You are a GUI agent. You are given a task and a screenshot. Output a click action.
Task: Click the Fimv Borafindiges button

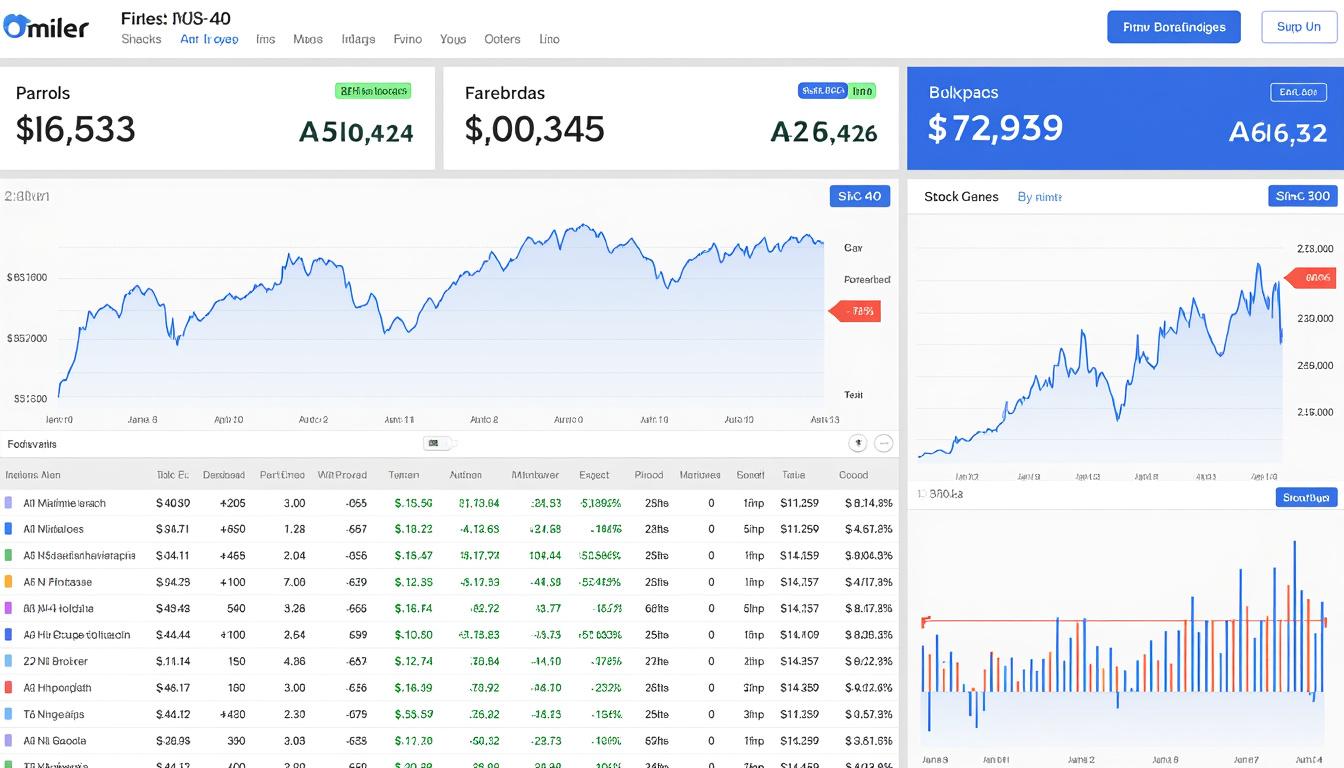[x=1173, y=27]
